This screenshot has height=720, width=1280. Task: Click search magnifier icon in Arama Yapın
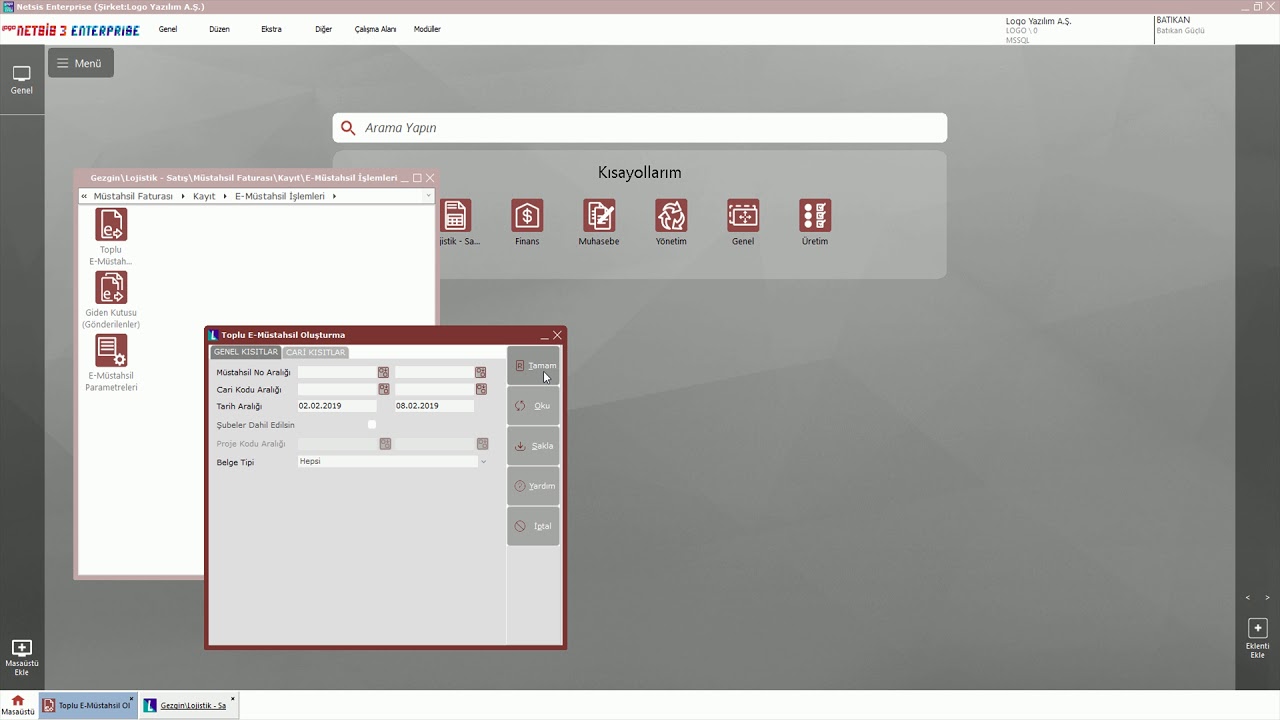pos(348,128)
